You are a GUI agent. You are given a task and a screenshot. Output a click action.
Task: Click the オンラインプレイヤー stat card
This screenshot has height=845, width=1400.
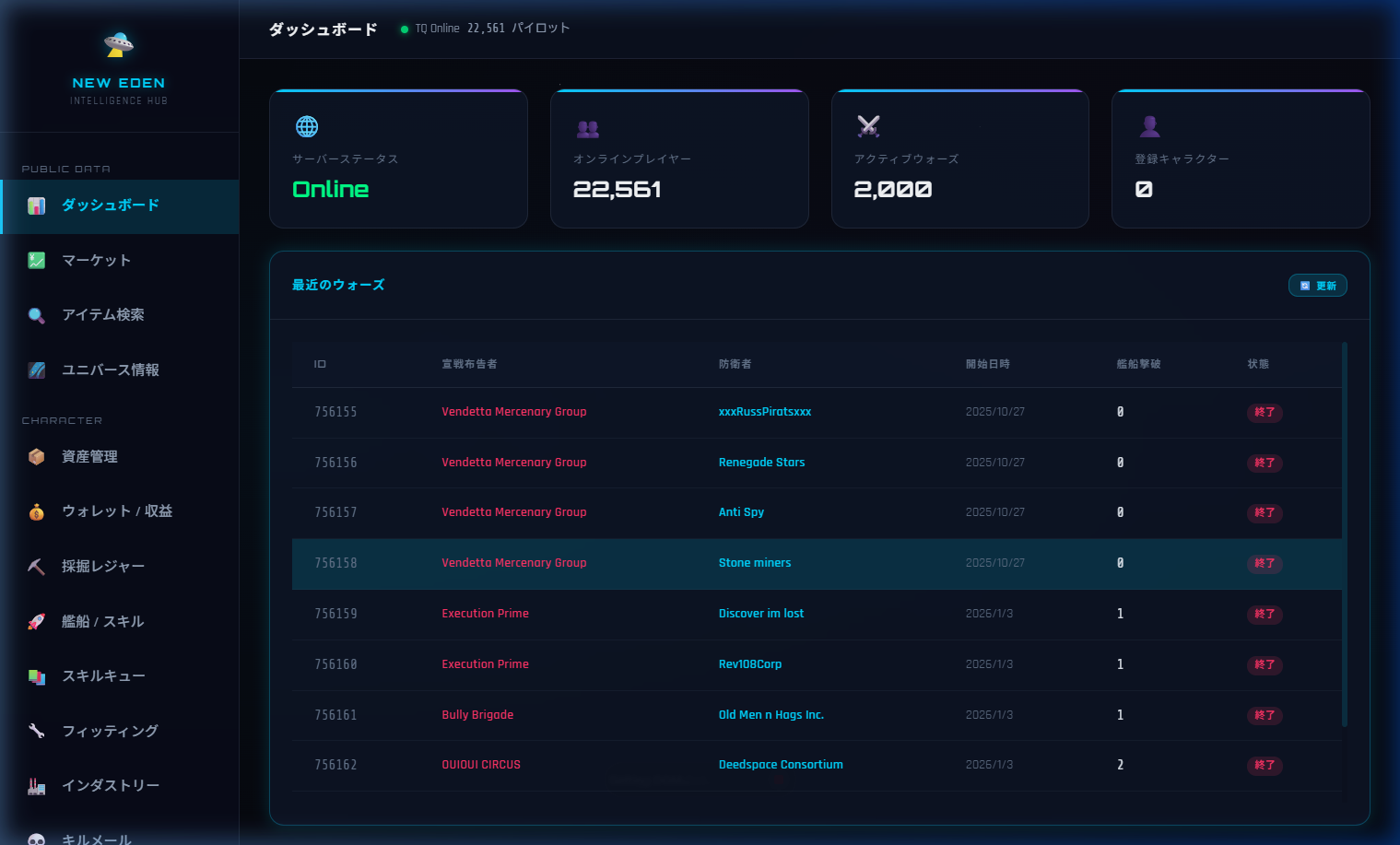tap(679, 158)
